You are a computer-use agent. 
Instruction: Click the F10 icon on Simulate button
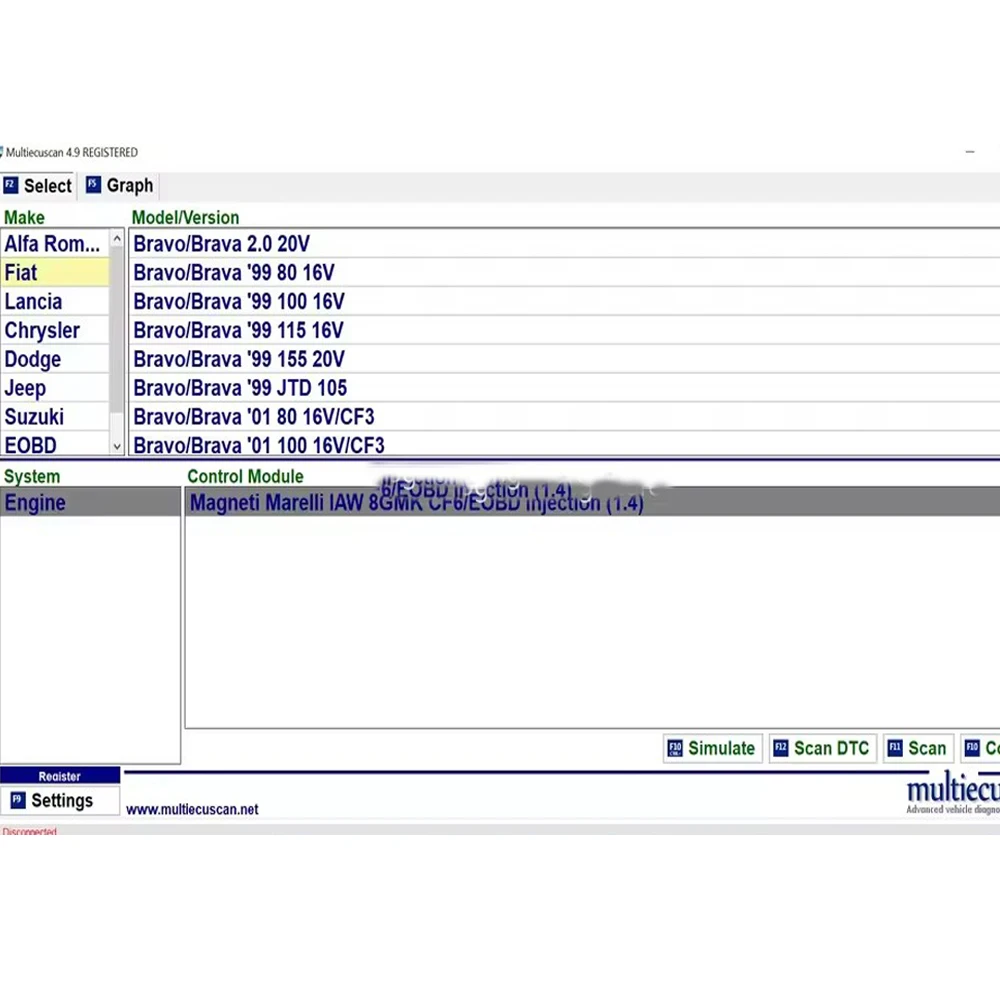click(674, 747)
